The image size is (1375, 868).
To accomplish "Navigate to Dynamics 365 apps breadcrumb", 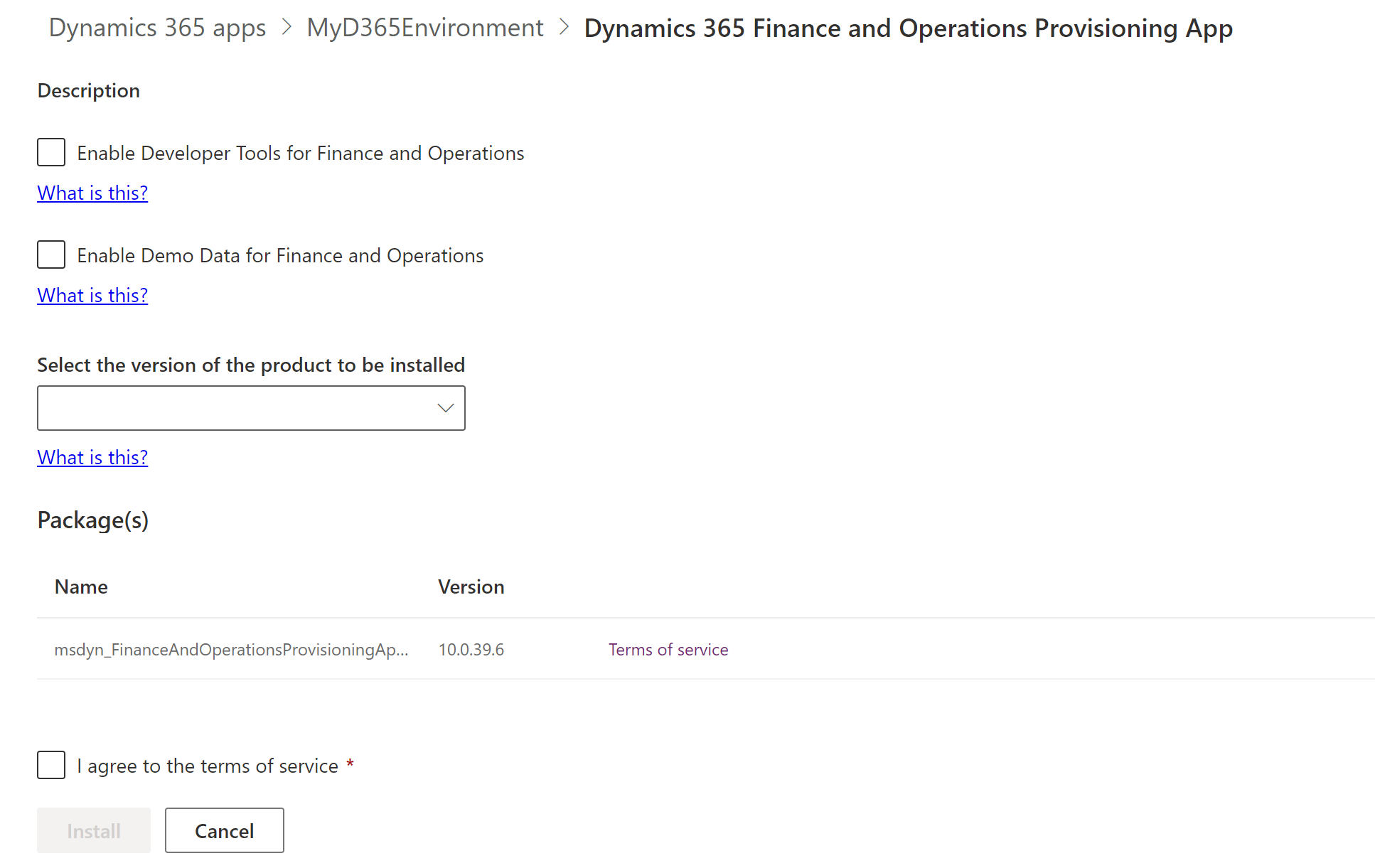I will pos(157,28).
